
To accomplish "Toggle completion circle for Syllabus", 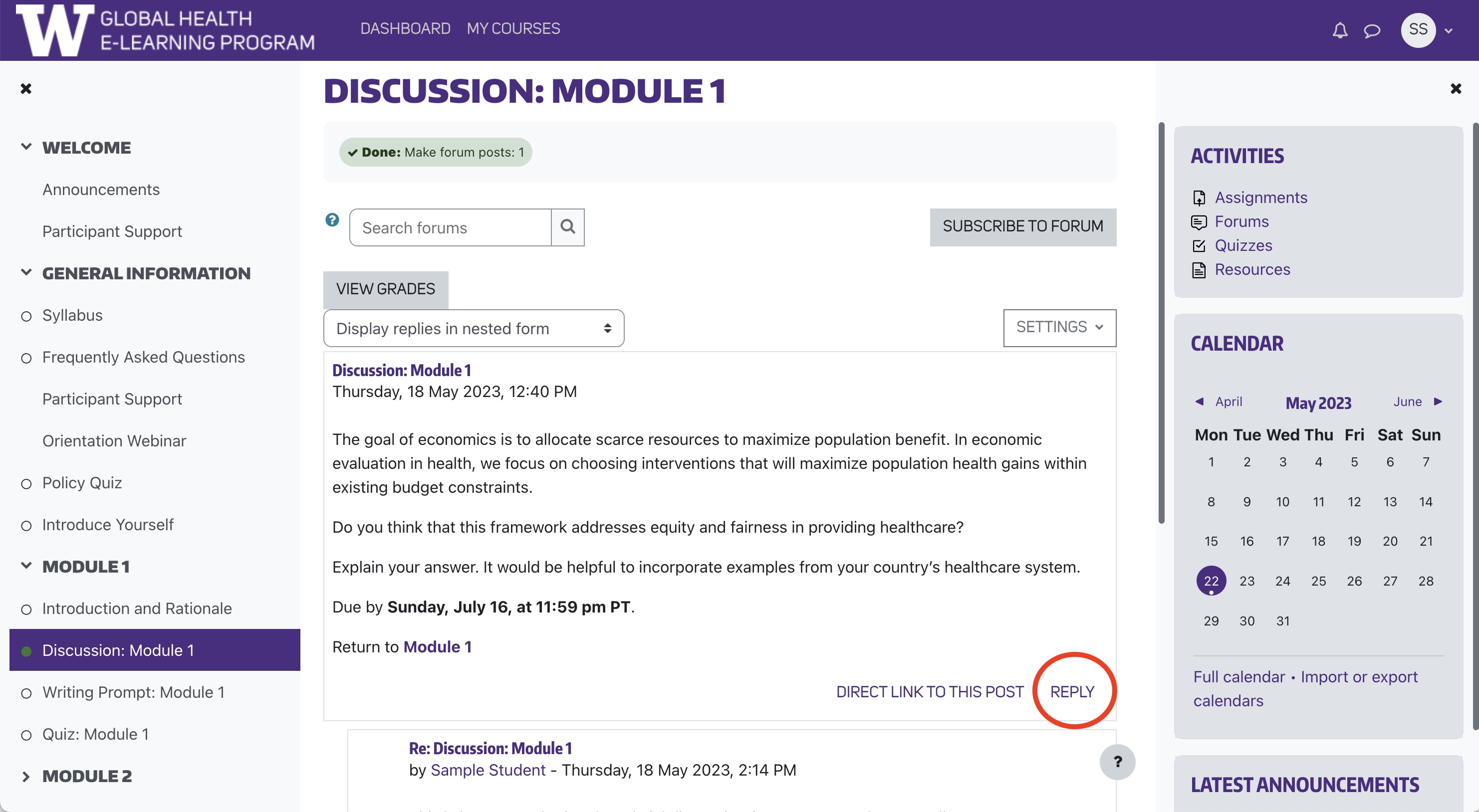I will coord(25,316).
